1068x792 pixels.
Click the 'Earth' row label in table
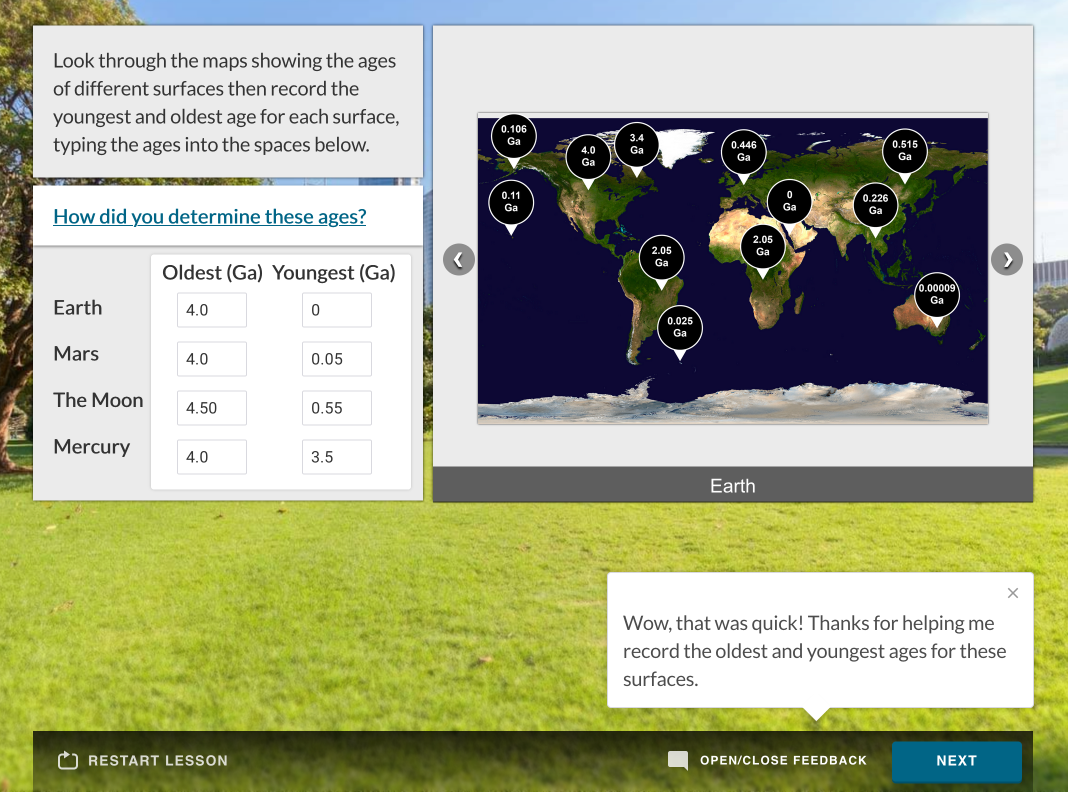click(x=78, y=307)
